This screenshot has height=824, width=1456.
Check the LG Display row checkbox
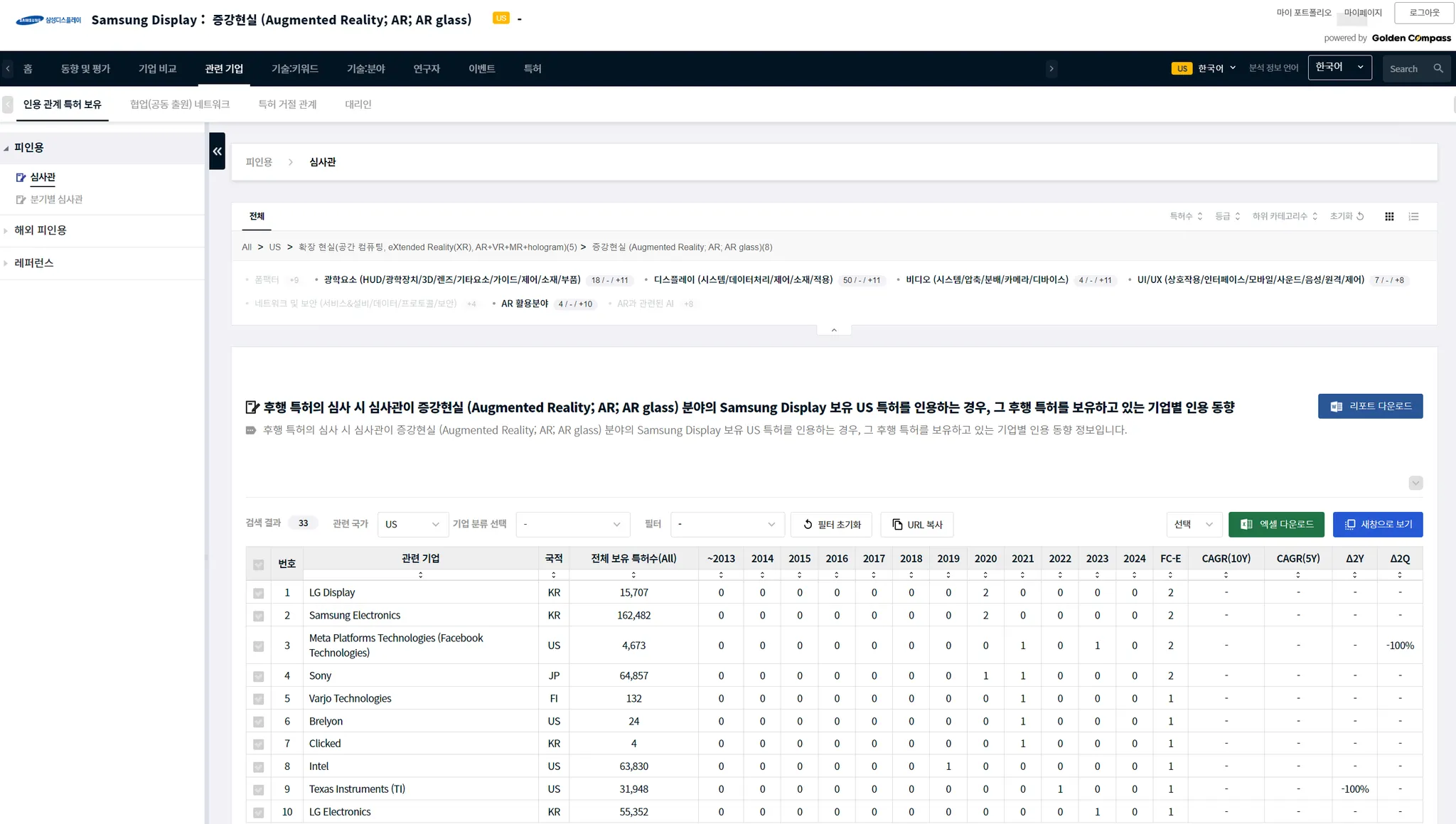click(x=259, y=593)
